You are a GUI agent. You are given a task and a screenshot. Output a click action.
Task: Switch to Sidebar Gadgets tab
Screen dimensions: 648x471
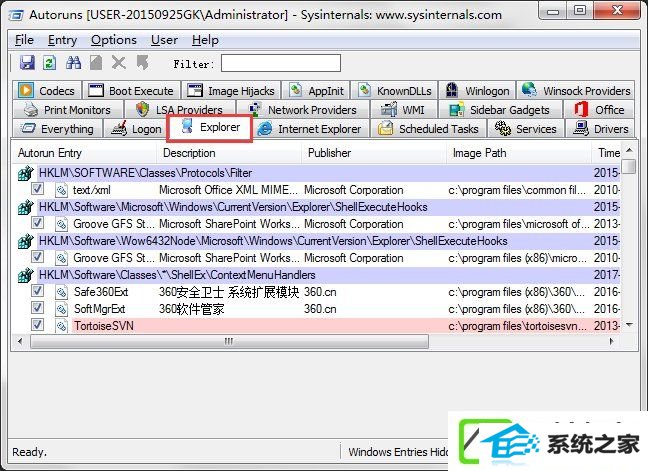pos(500,110)
